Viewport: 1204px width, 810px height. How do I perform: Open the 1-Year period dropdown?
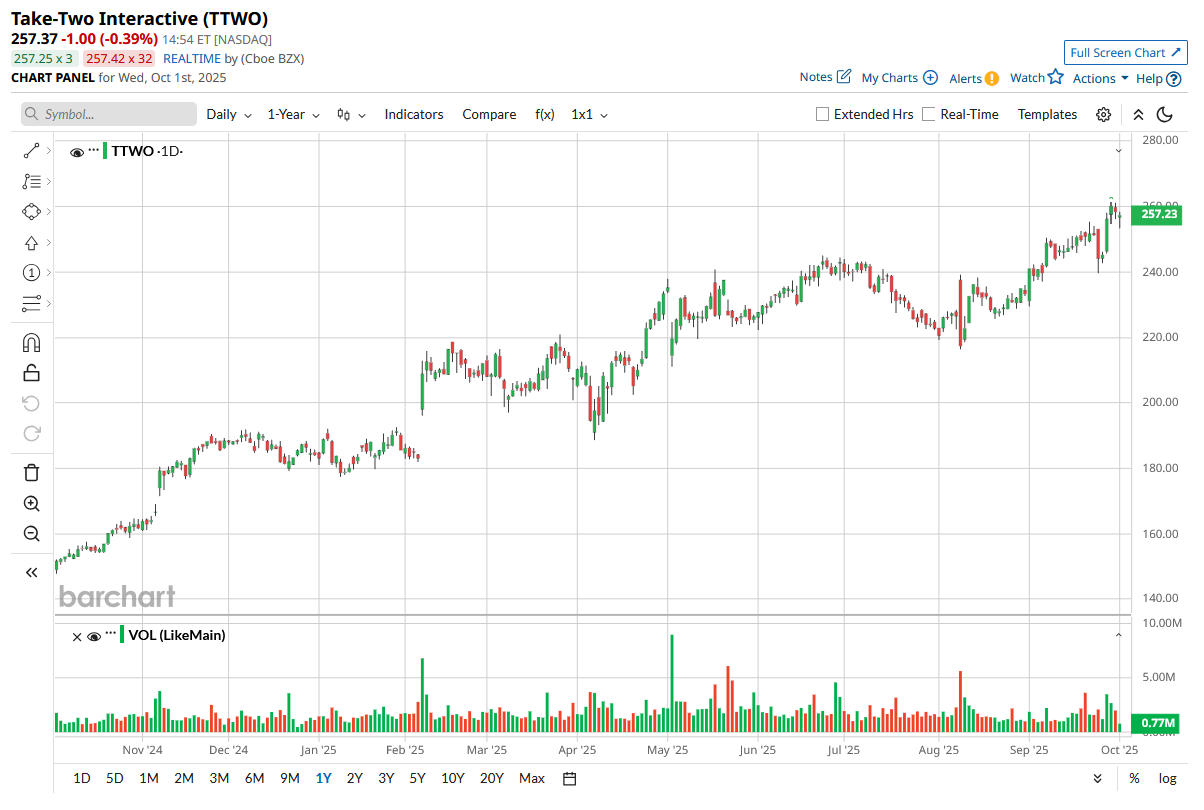click(293, 114)
